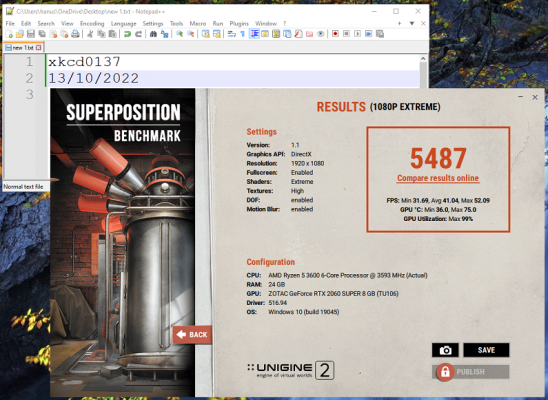Screen dimensions: 548x400
Task: Close the new 1.txt tab
Action: (38, 48)
